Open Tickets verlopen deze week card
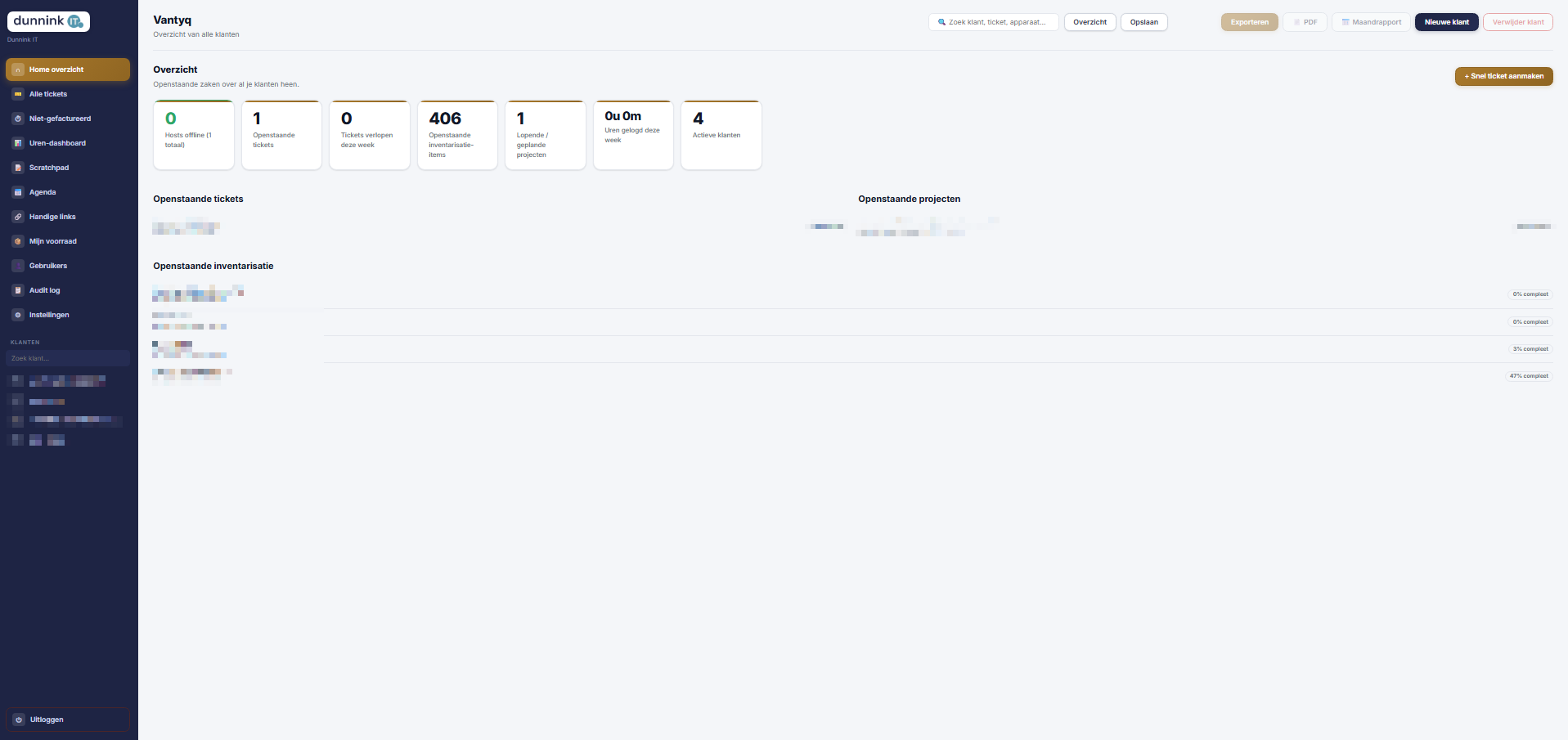 [x=370, y=135]
